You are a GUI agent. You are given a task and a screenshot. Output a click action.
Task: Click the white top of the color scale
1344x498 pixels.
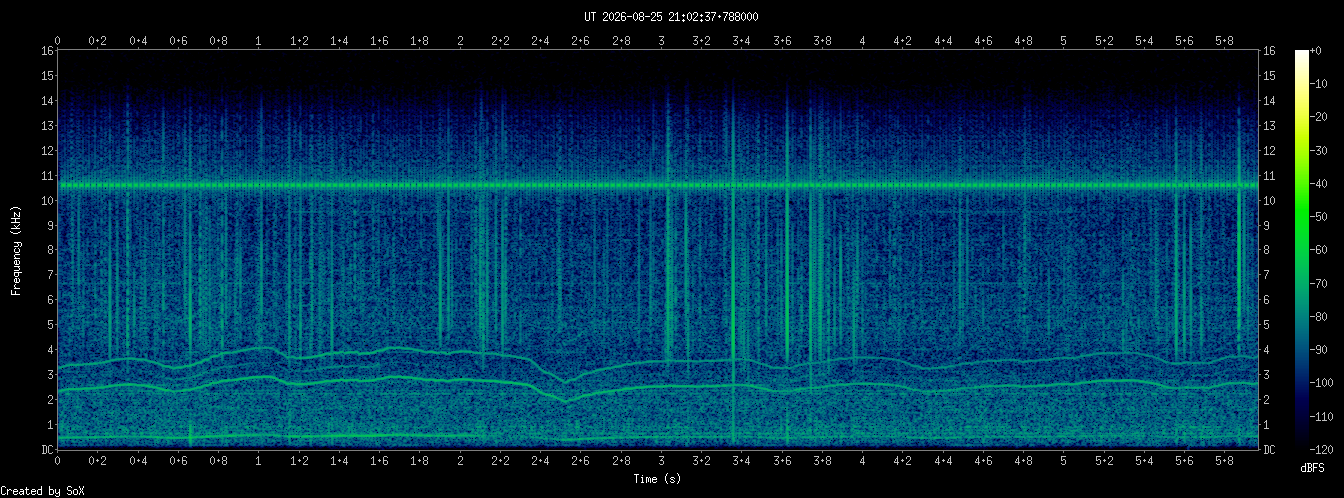click(1302, 55)
